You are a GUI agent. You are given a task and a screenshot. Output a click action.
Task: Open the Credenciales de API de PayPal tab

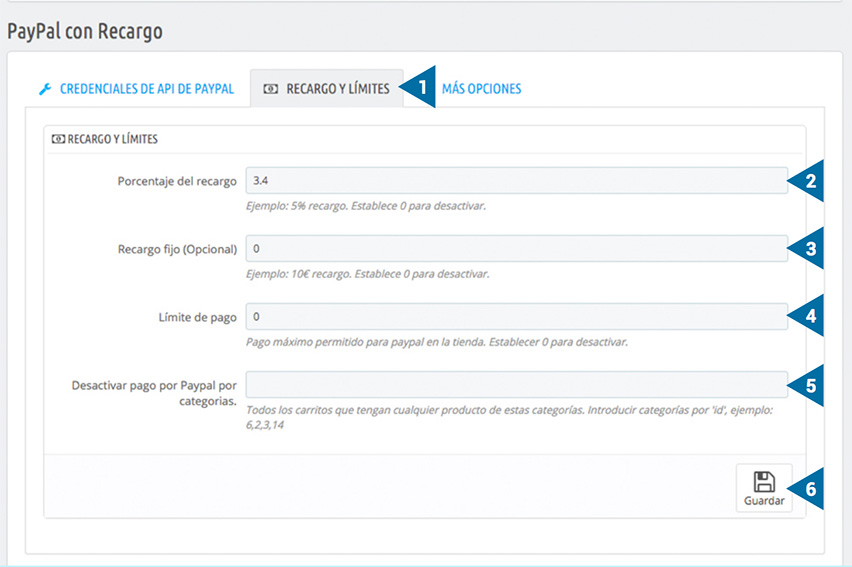[x=136, y=89]
